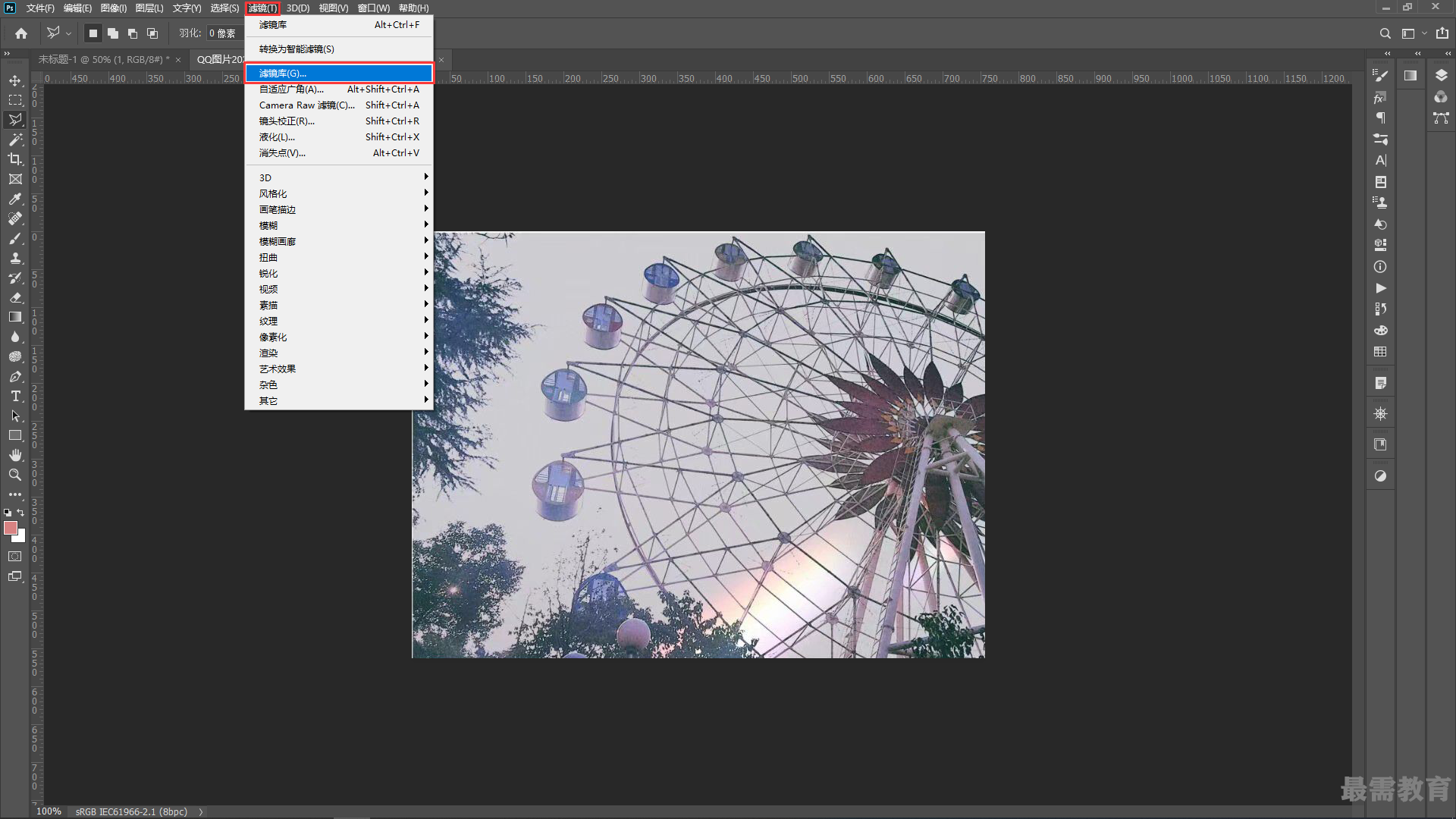Choose 滤镜库(G)... from the menu
Image resolution: width=1456 pixels, height=819 pixels.
pos(339,73)
